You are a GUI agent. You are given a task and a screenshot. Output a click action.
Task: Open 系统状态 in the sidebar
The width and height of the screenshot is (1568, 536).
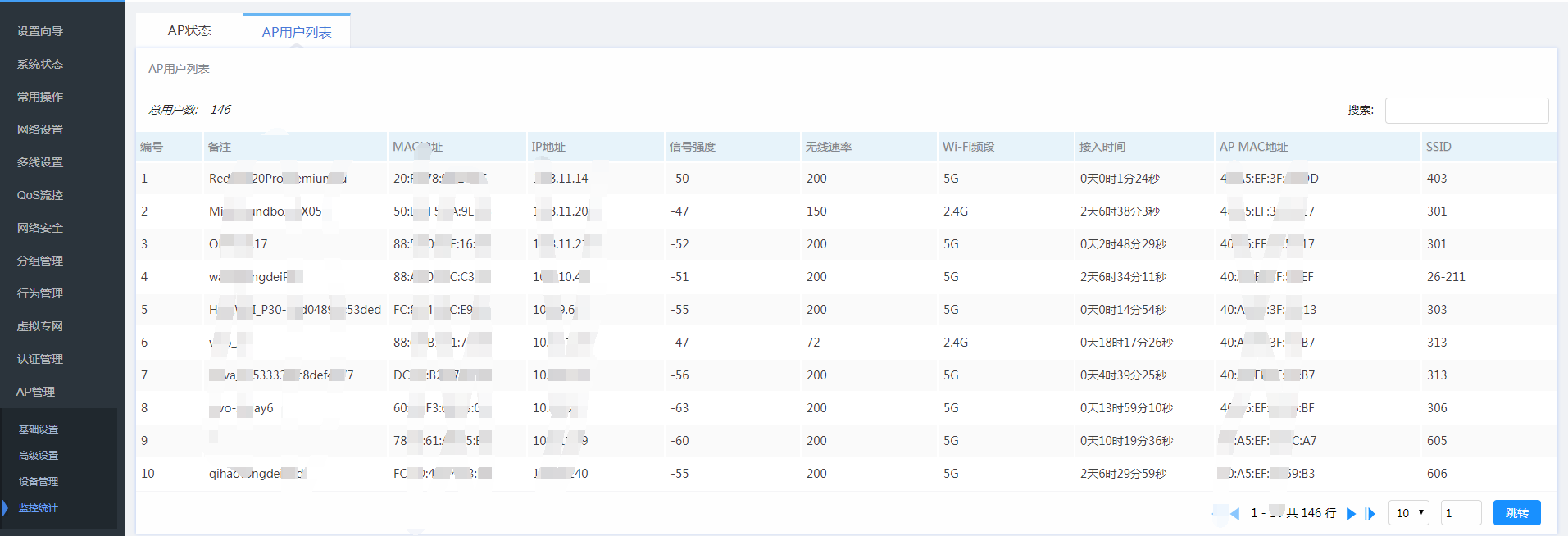pos(40,64)
